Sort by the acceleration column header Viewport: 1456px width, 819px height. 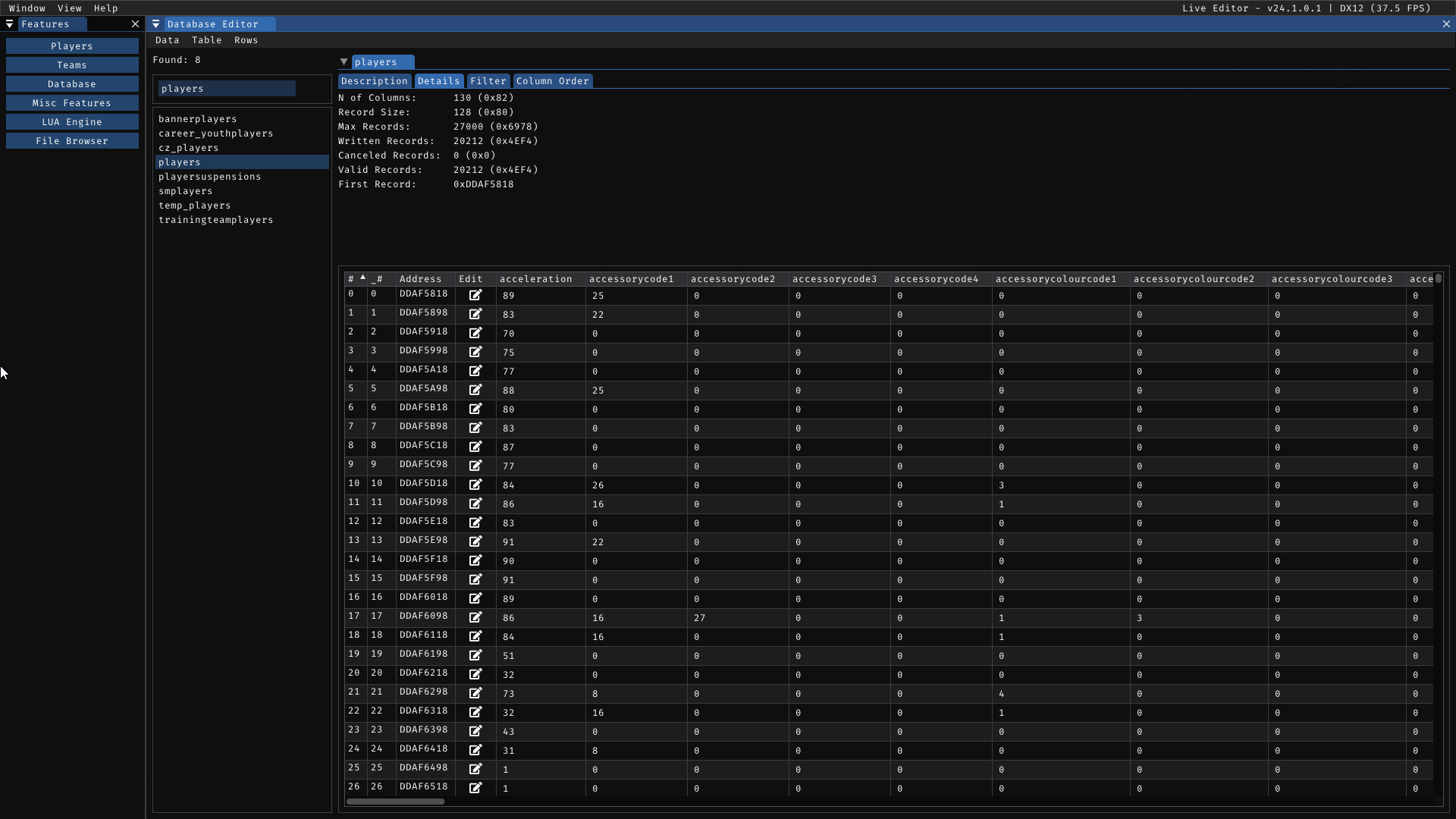pyautogui.click(x=535, y=279)
